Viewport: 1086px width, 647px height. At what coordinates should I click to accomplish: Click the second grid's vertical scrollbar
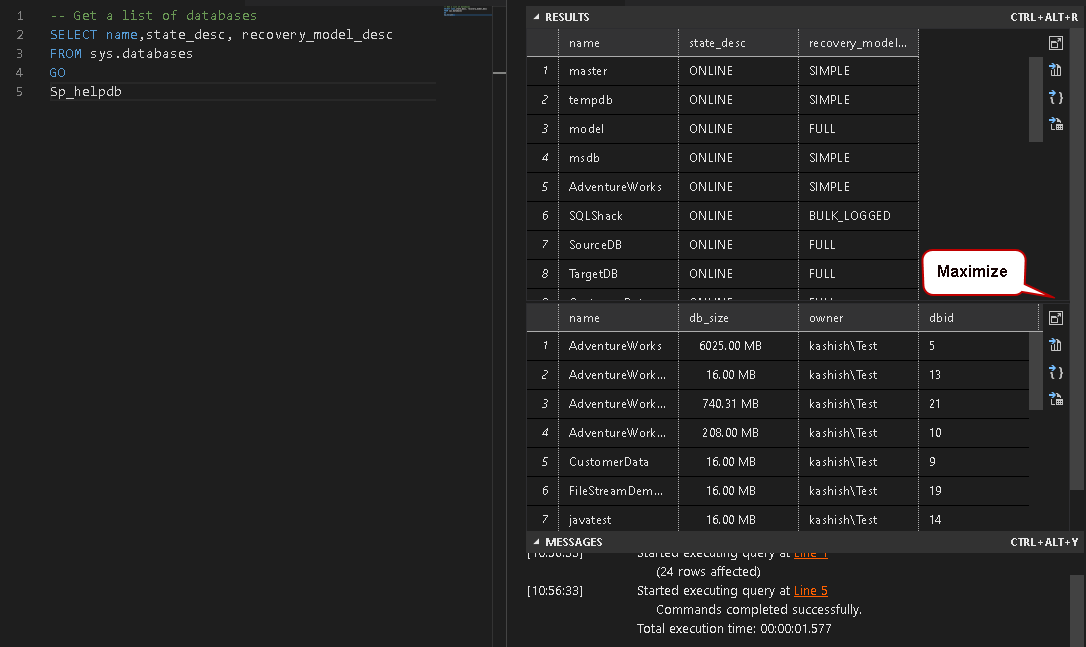click(1034, 371)
